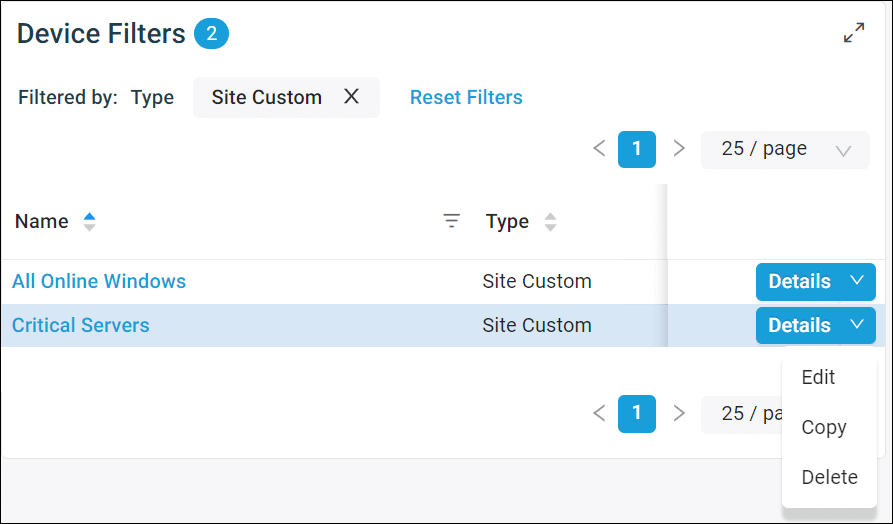The width and height of the screenshot is (893, 524).
Task: Open the All Online Windows filter link
Action: pyautogui.click(x=99, y=281)
